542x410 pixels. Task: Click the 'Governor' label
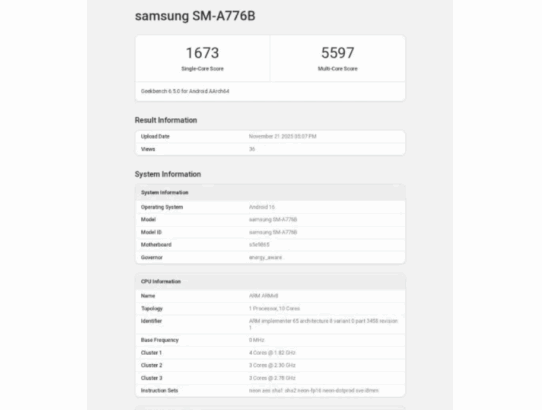[x=151, y=258]
